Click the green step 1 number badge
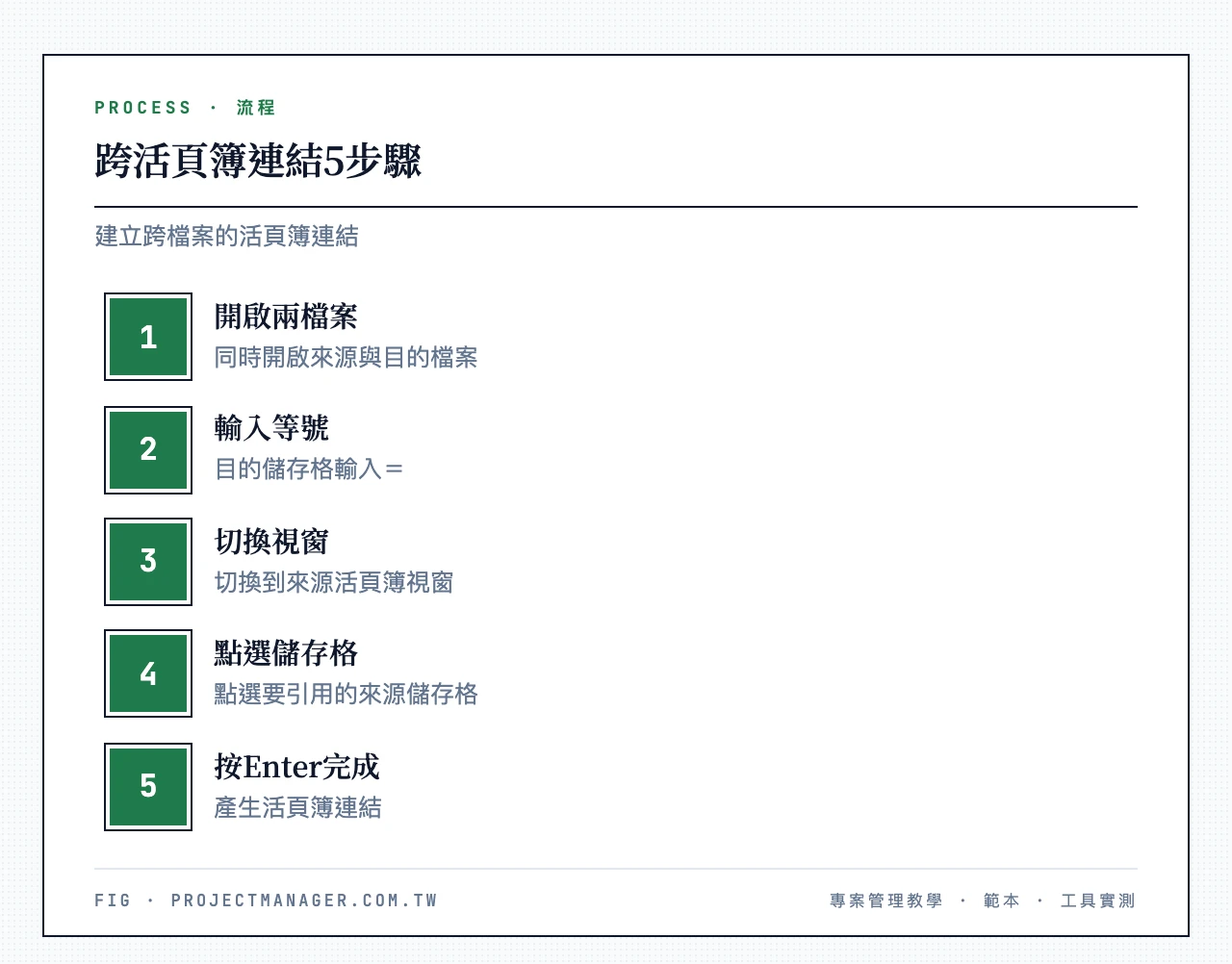Viewport: 1232px width, 964px height. coord(148,337)
